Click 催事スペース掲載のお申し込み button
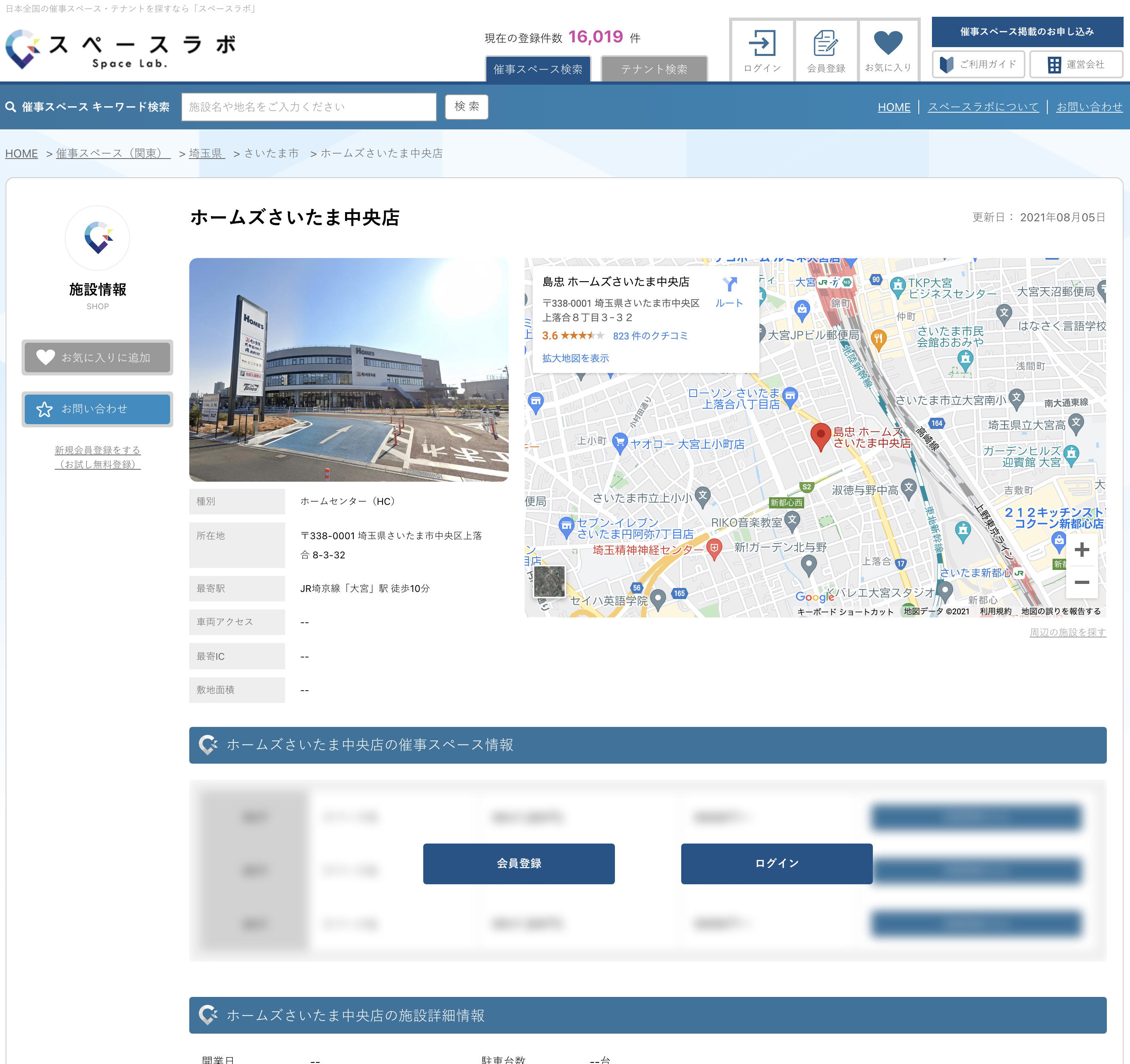Viewport: 1130px width, 1064px height. pos(1027,32)
